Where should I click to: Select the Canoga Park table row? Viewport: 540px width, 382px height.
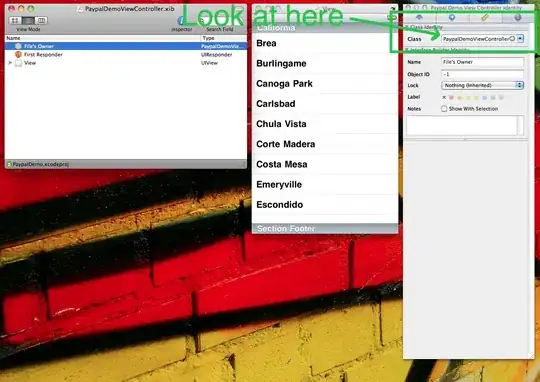tap(325, 84)
